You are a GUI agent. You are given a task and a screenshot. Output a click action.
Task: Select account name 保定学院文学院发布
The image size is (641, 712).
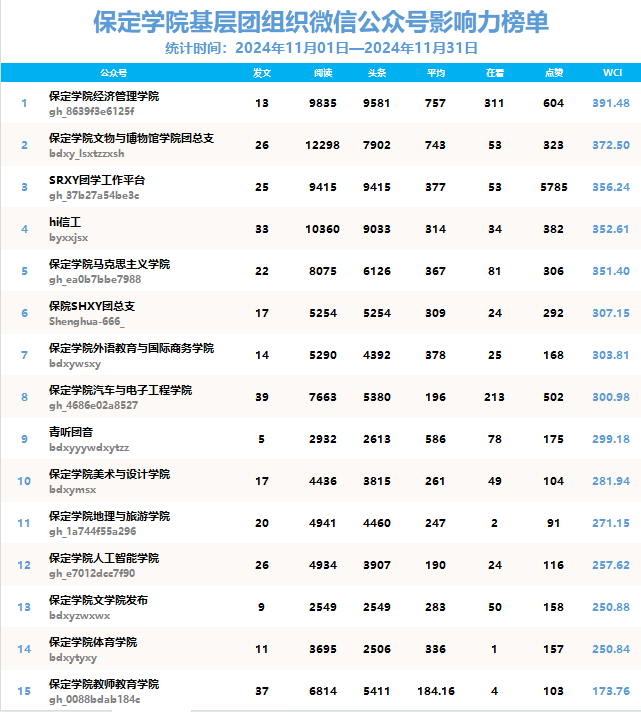coord(99,600)
